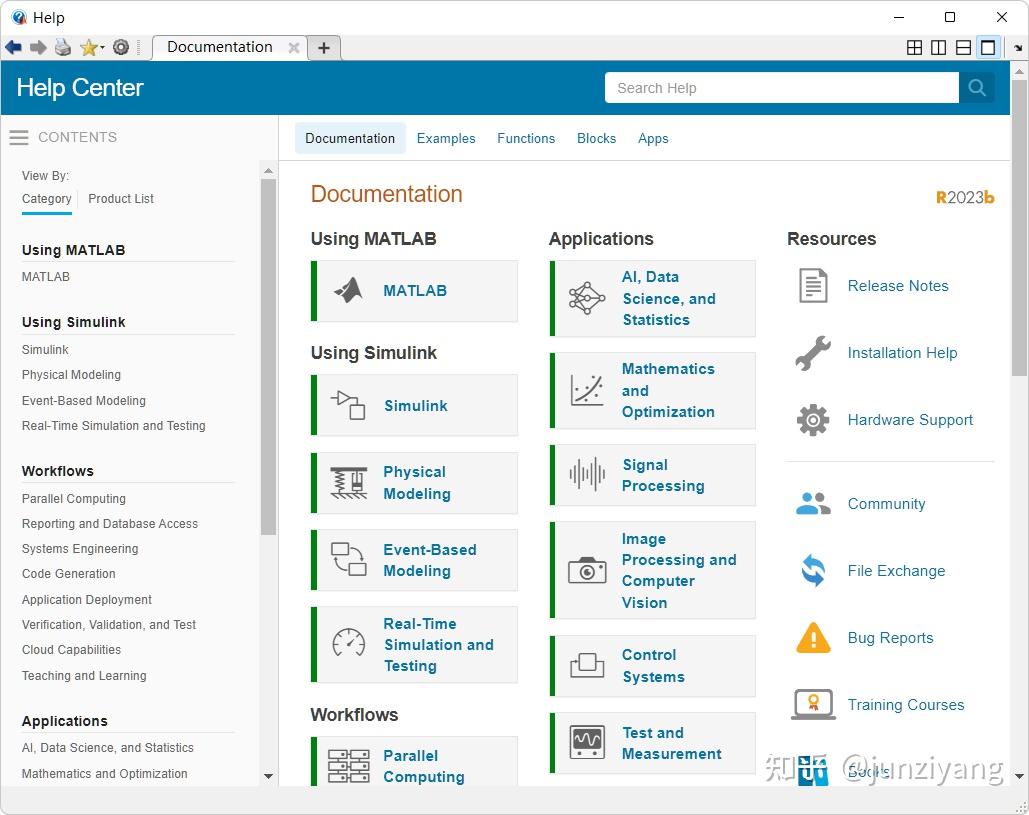Viewport: 1029px width, 815px height.
Task: Click the Training Courses laptop icon
Action: [x=813, y=705]
